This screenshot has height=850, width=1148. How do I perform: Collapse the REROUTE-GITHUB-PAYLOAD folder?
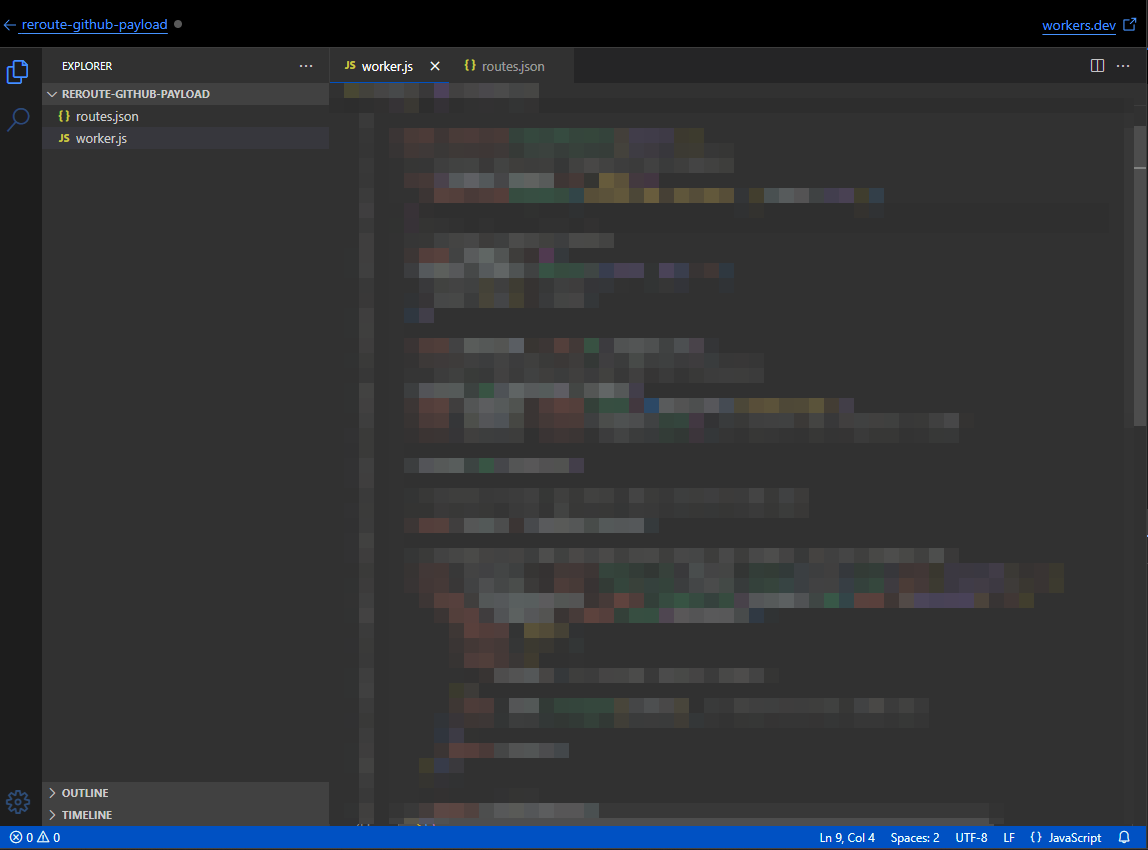pos(135,94)
